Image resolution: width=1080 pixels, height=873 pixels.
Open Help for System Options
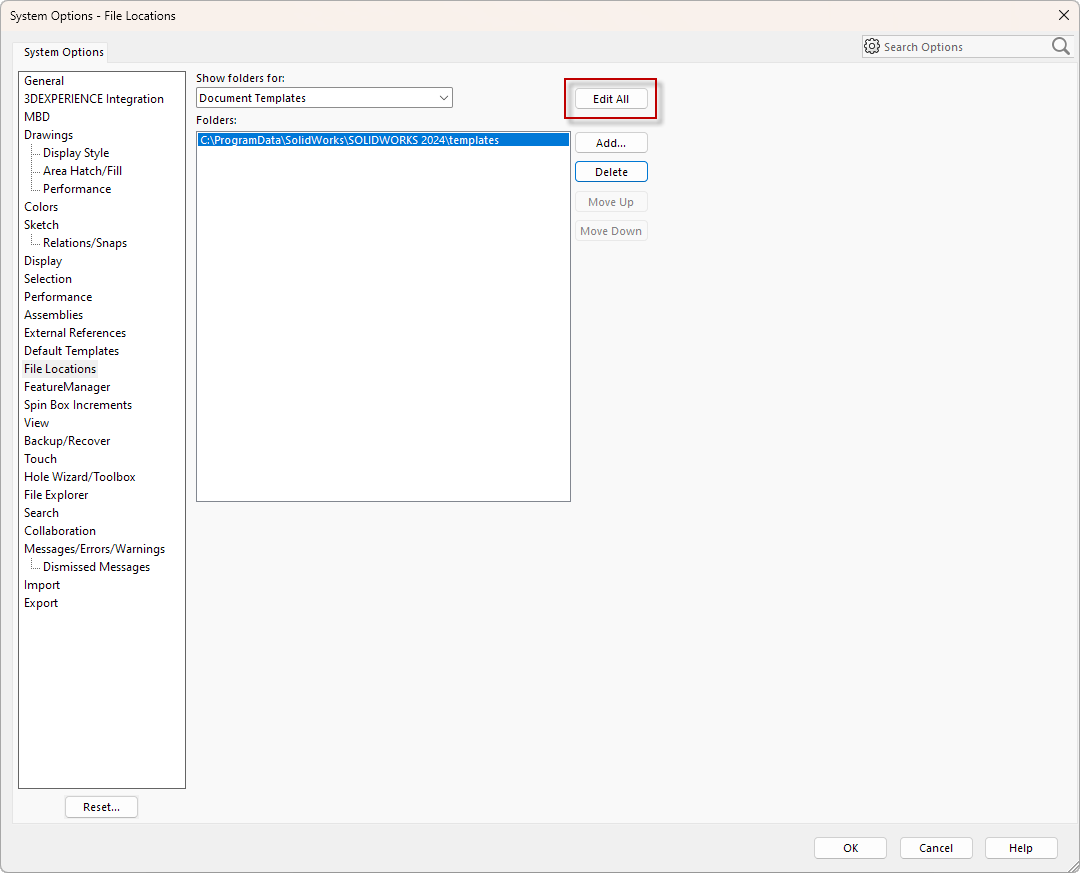pos(1021,847)
